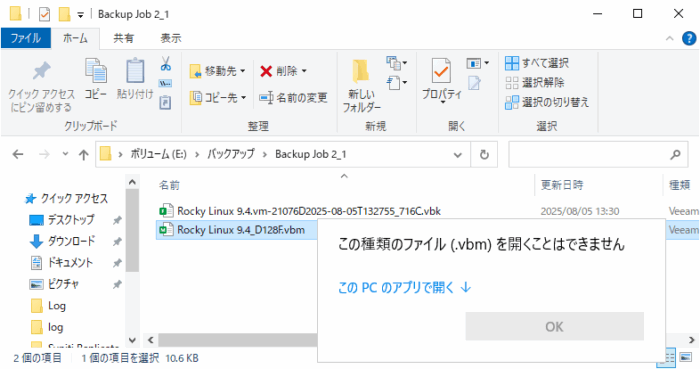The width and height of the screenshot is (700, 369).
Task: Open the コピー先 copy-to menu
Action: (217, 97)
